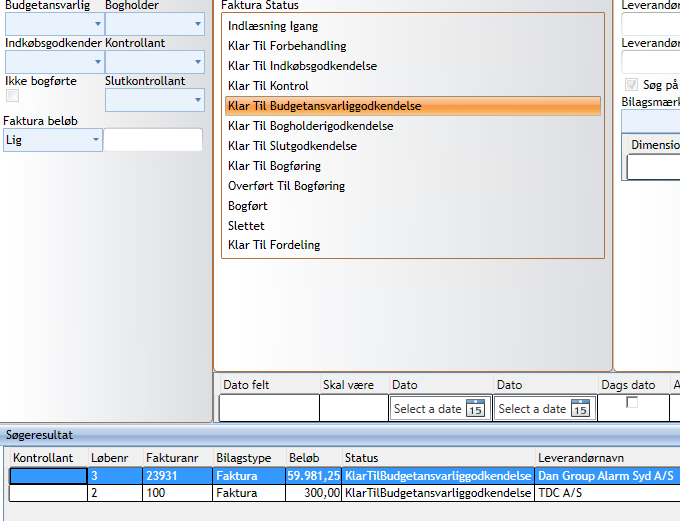This screenshot has height=521, width=680.
Task: Select 'Klar Til Fordeling' status
Action: coord(413,245)
